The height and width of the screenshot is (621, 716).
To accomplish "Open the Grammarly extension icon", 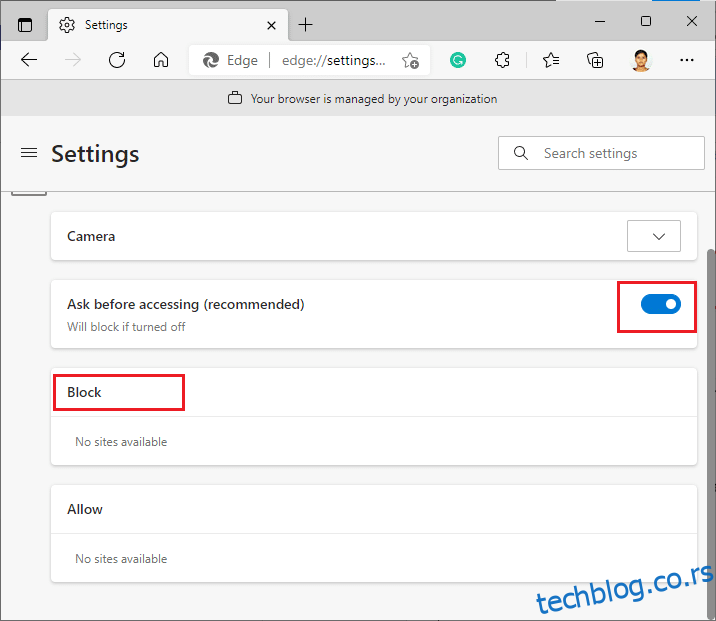I will (x=458, y=60).
